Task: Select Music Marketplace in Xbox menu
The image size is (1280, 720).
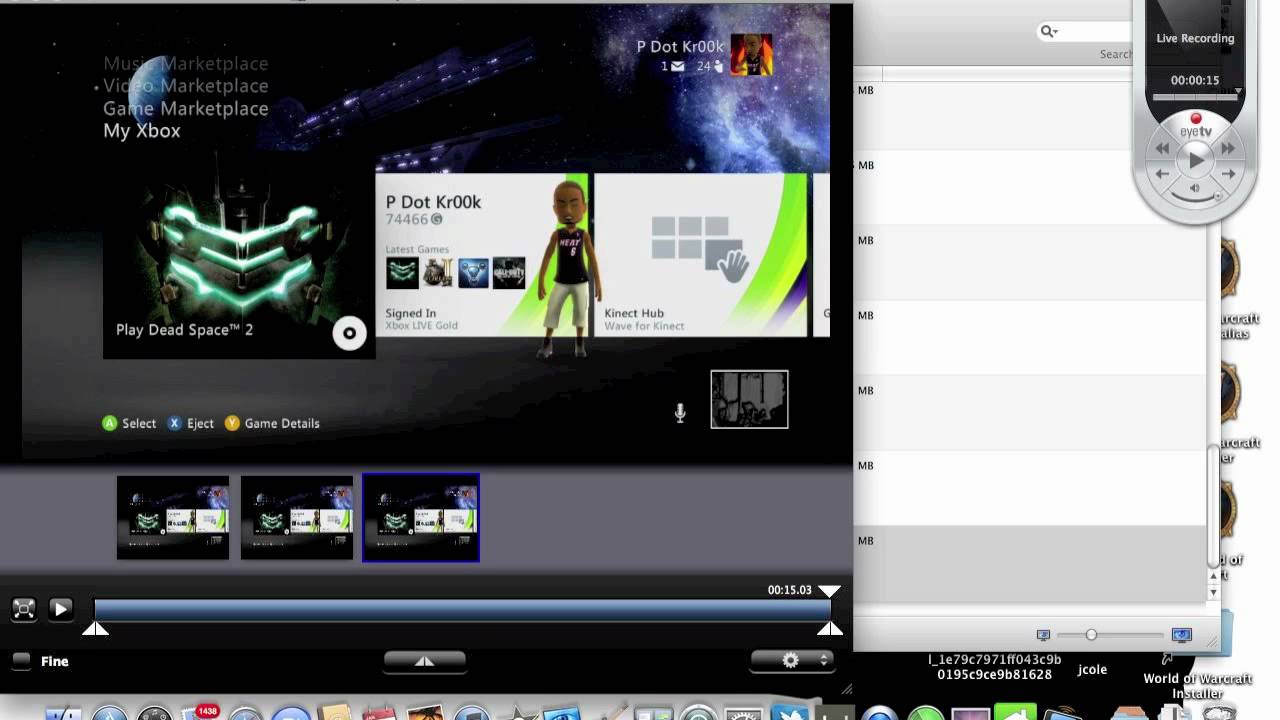Action: 186,63
